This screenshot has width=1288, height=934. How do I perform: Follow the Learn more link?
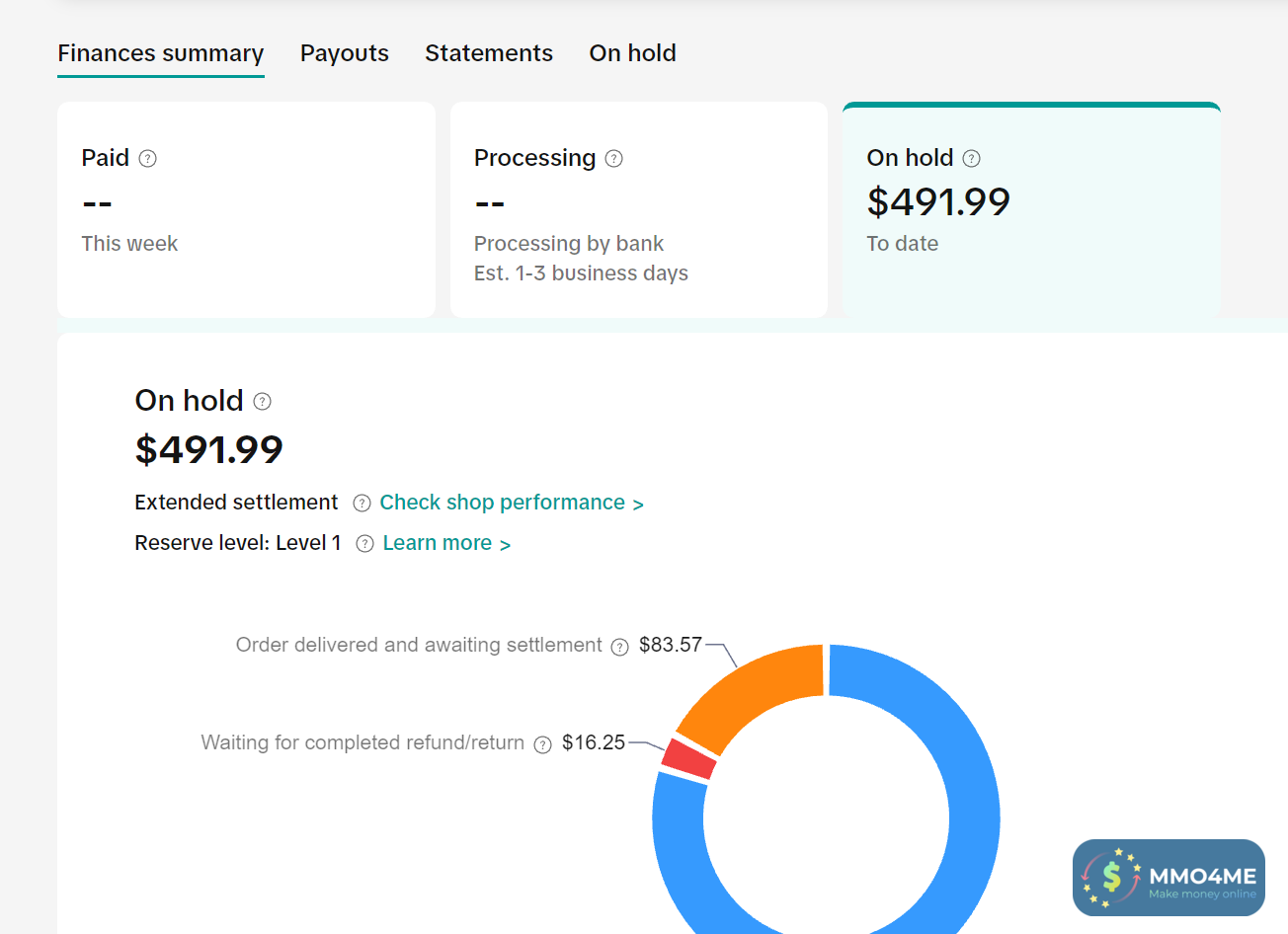(445, 543)
